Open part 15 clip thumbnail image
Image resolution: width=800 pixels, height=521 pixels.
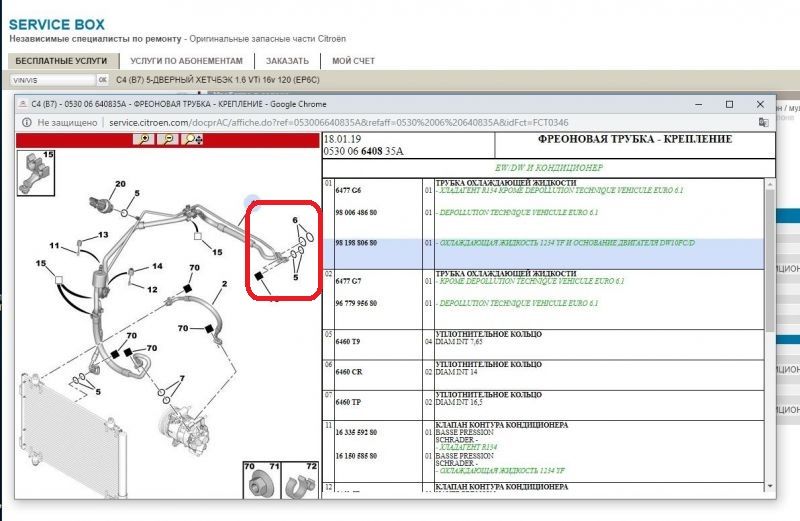pyautogui.click(x=36, y=171)
